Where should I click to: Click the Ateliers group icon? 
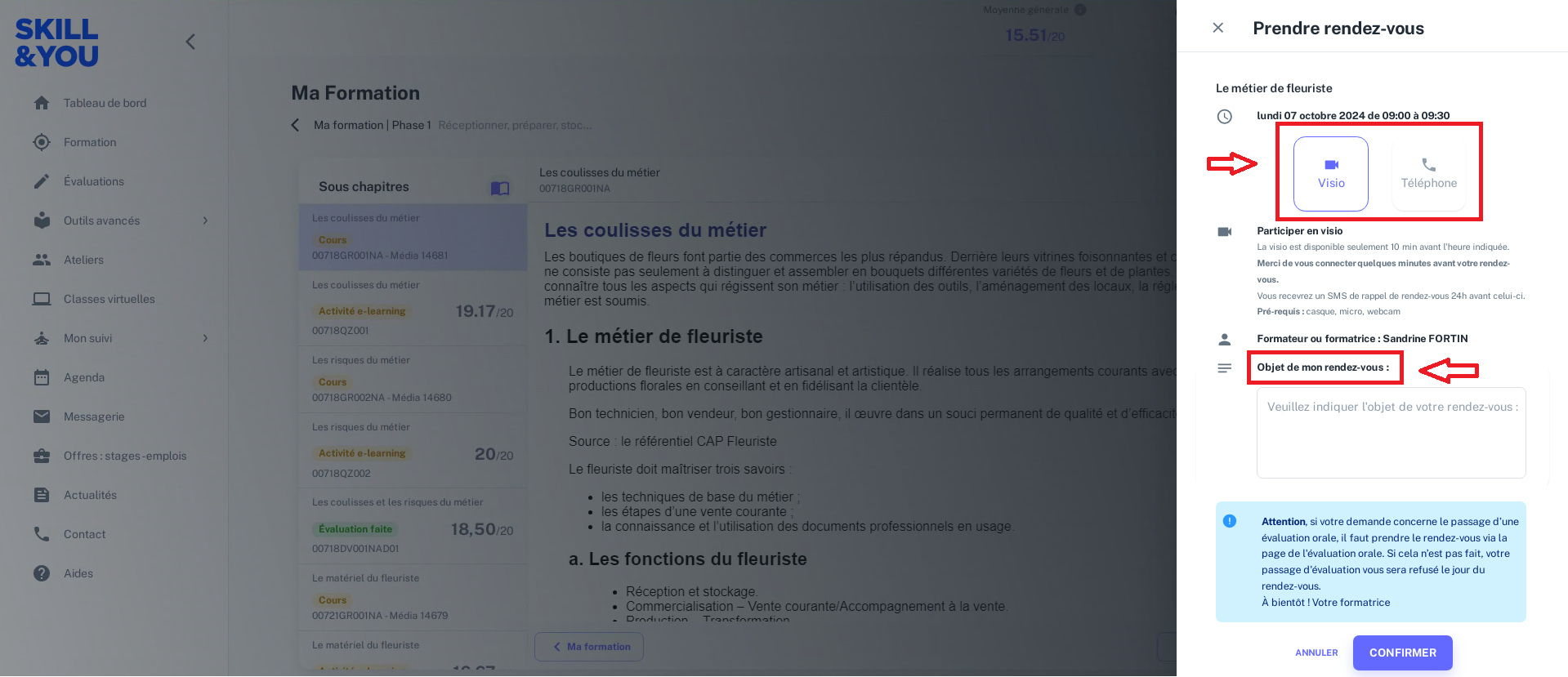click(42, 260)
